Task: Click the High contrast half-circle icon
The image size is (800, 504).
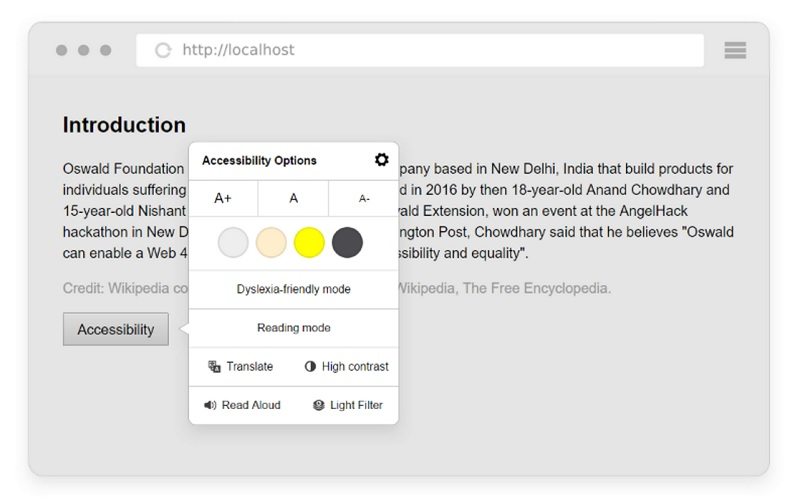Action: pyautogui.click(x=310, y=366)
